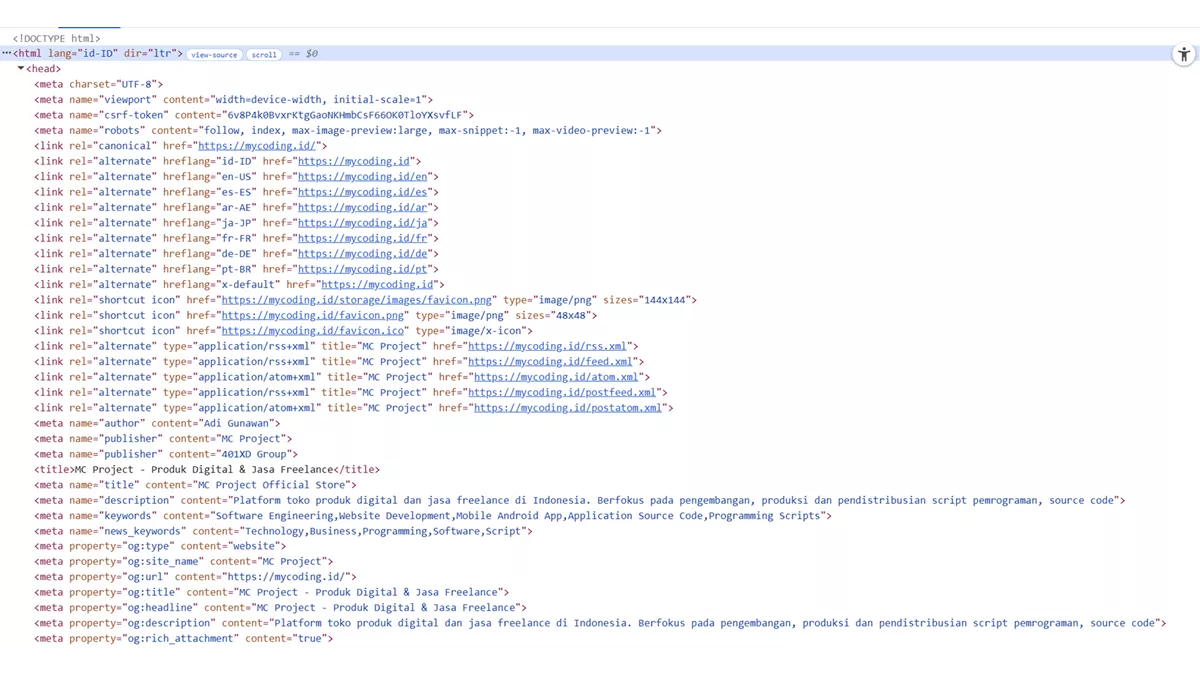Select the meta charset UTF-8 node
The image size is (1200, 675).
pyautogui.click(x=98, y=85)
